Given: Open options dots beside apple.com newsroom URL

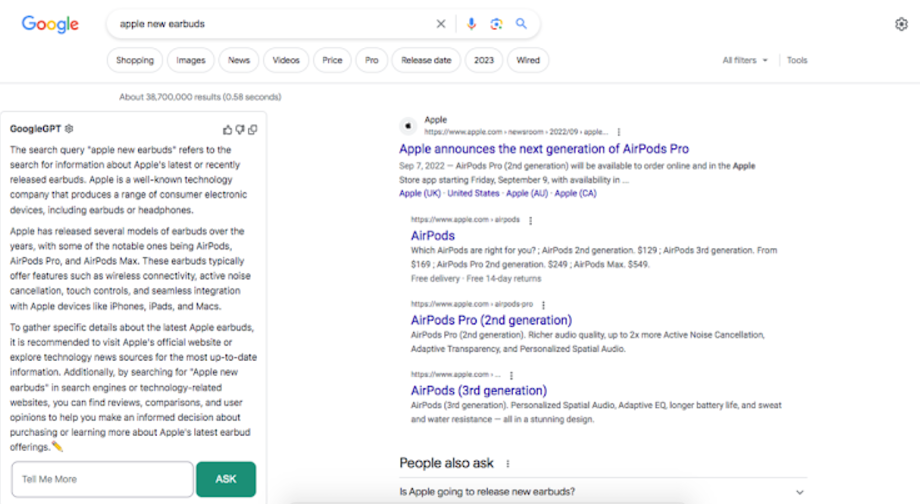Looking at the screenshot, I should 619,132.
